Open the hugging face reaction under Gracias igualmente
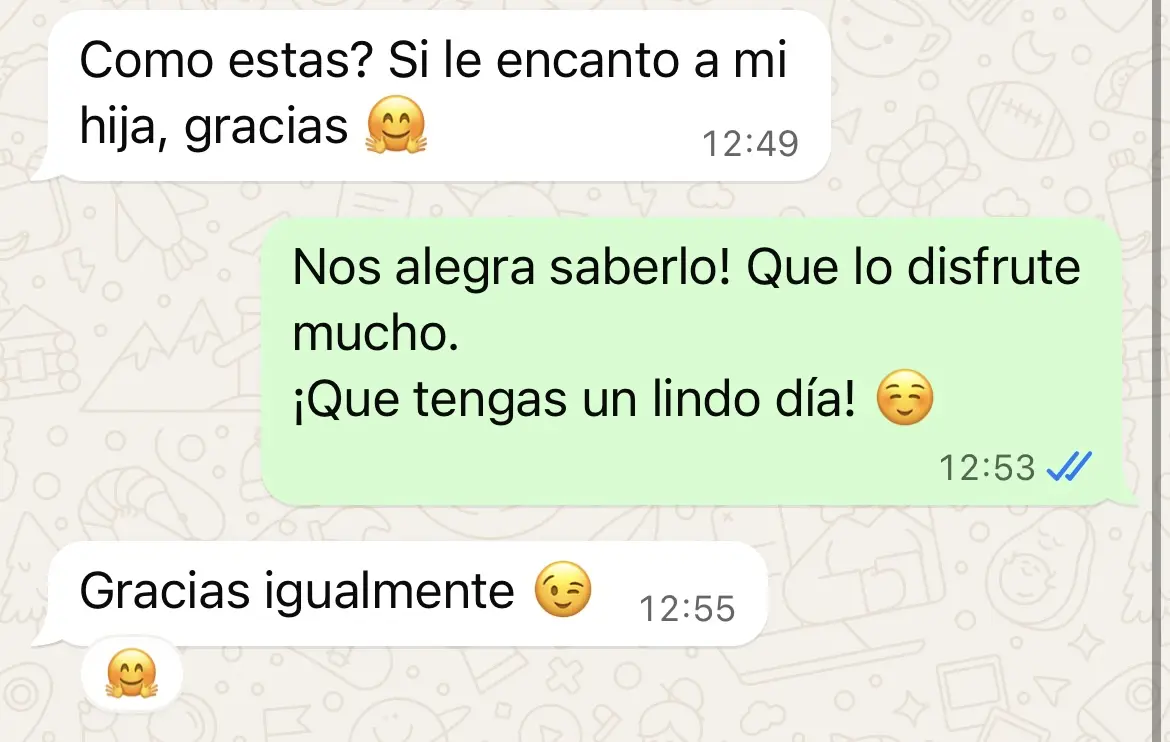The image size is (1170, 742). coord(132,673)
